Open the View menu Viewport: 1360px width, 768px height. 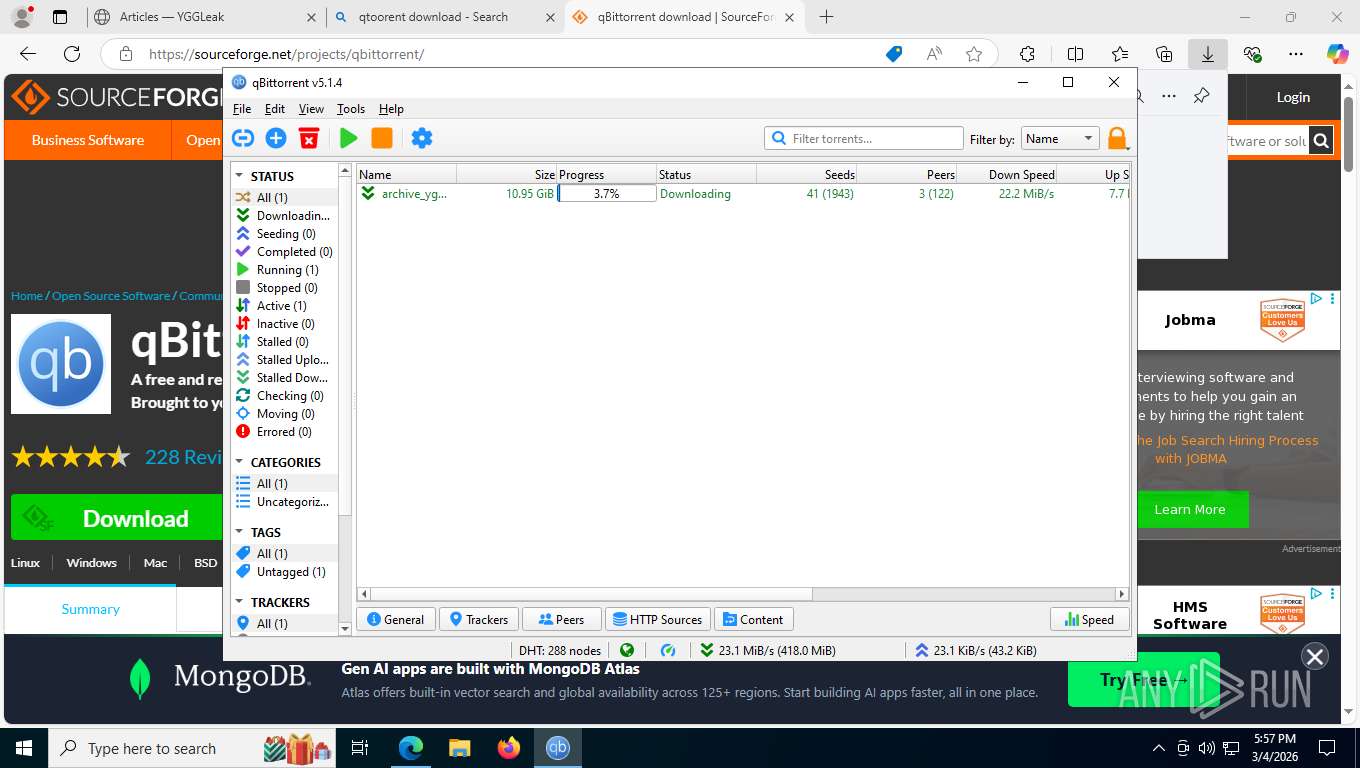click(311, 109)
